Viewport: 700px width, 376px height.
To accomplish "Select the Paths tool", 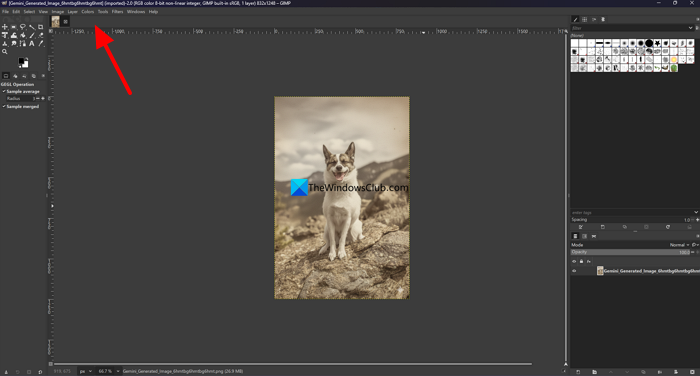I will [x=23, y=43].
